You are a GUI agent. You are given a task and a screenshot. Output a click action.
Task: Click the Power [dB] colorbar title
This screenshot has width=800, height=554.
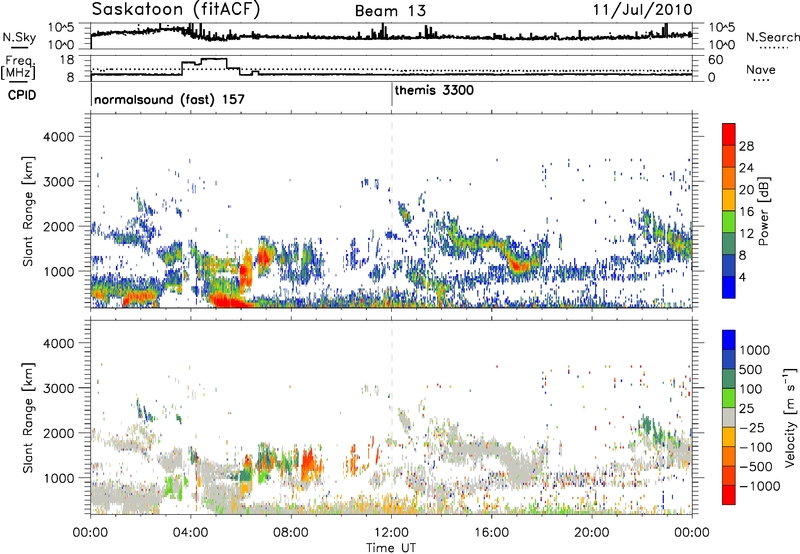(763, 211)
